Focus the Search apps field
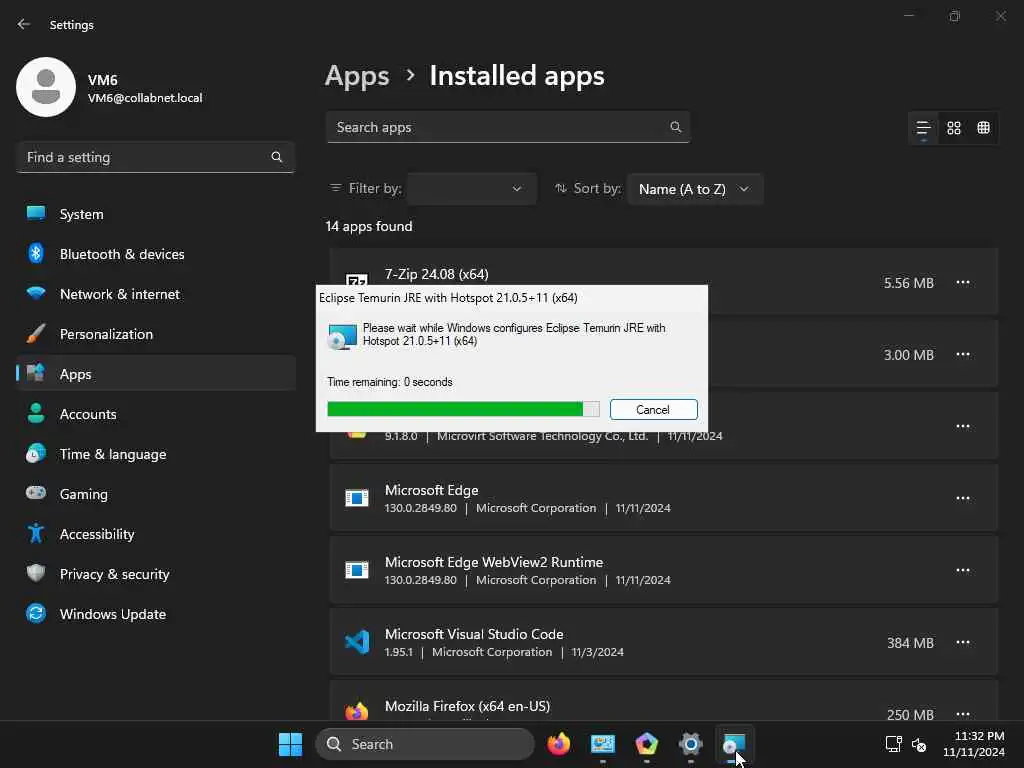1024x768 pixels. (x=508, y=127)
